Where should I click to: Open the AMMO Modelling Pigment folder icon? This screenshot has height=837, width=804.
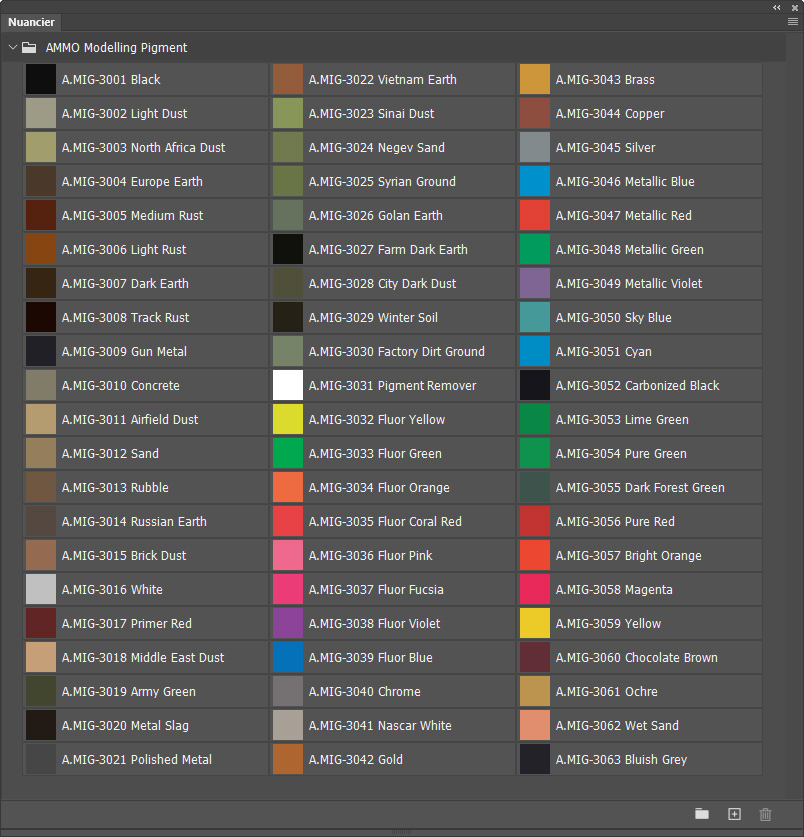tap(29, 48)
